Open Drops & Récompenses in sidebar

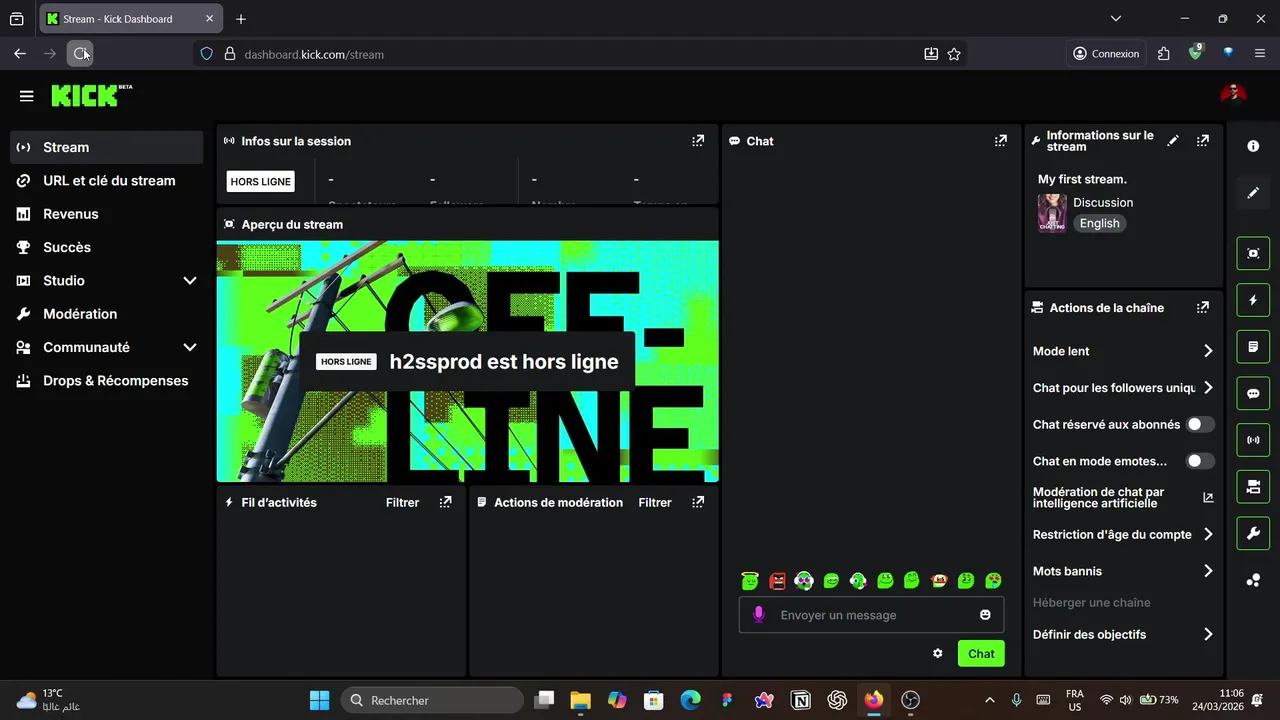(107, 381)
